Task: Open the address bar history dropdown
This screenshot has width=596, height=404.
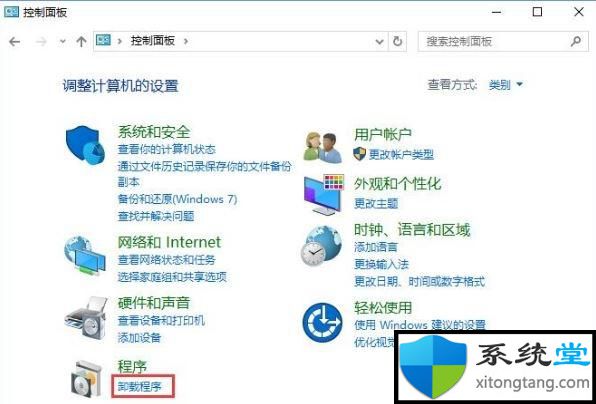Action: click(379, 41)
